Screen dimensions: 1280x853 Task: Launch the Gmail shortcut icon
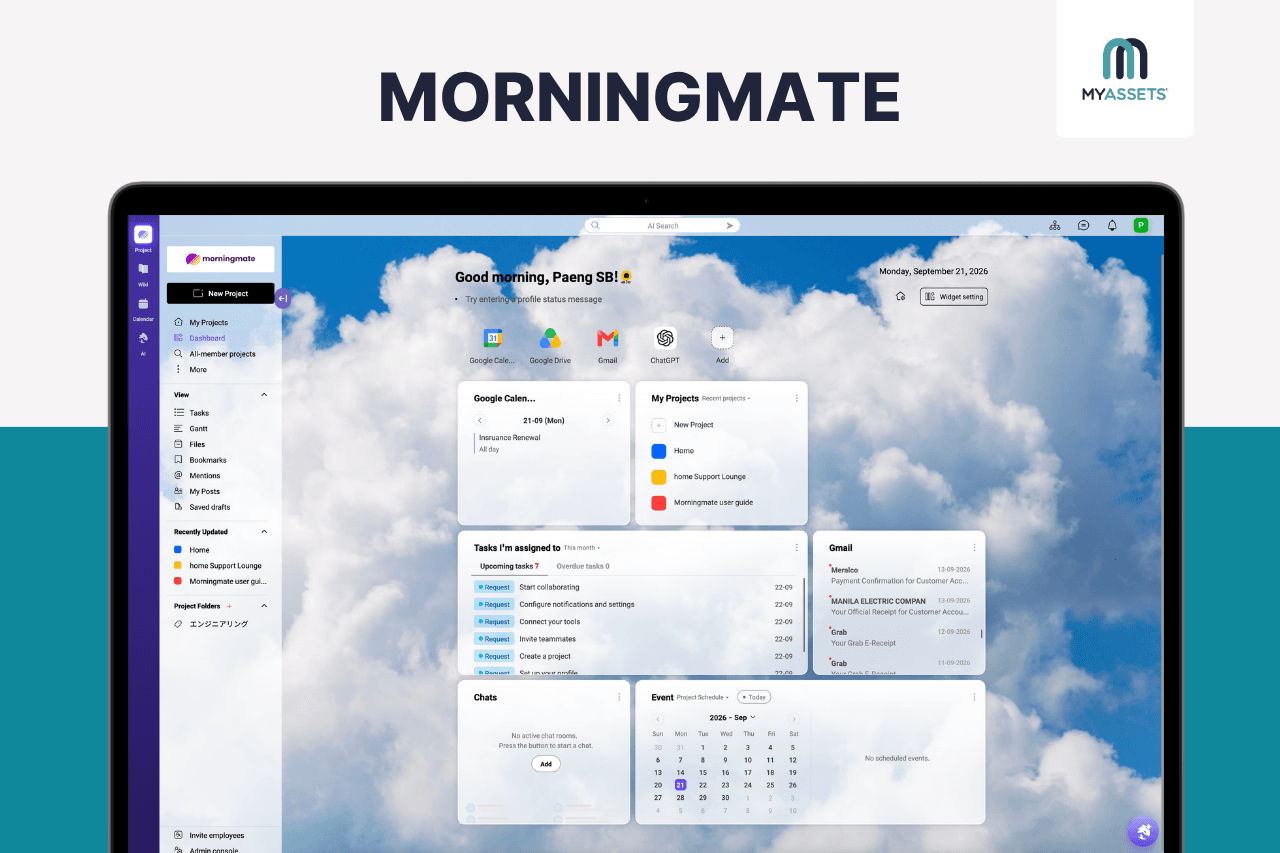coord(608,338)
